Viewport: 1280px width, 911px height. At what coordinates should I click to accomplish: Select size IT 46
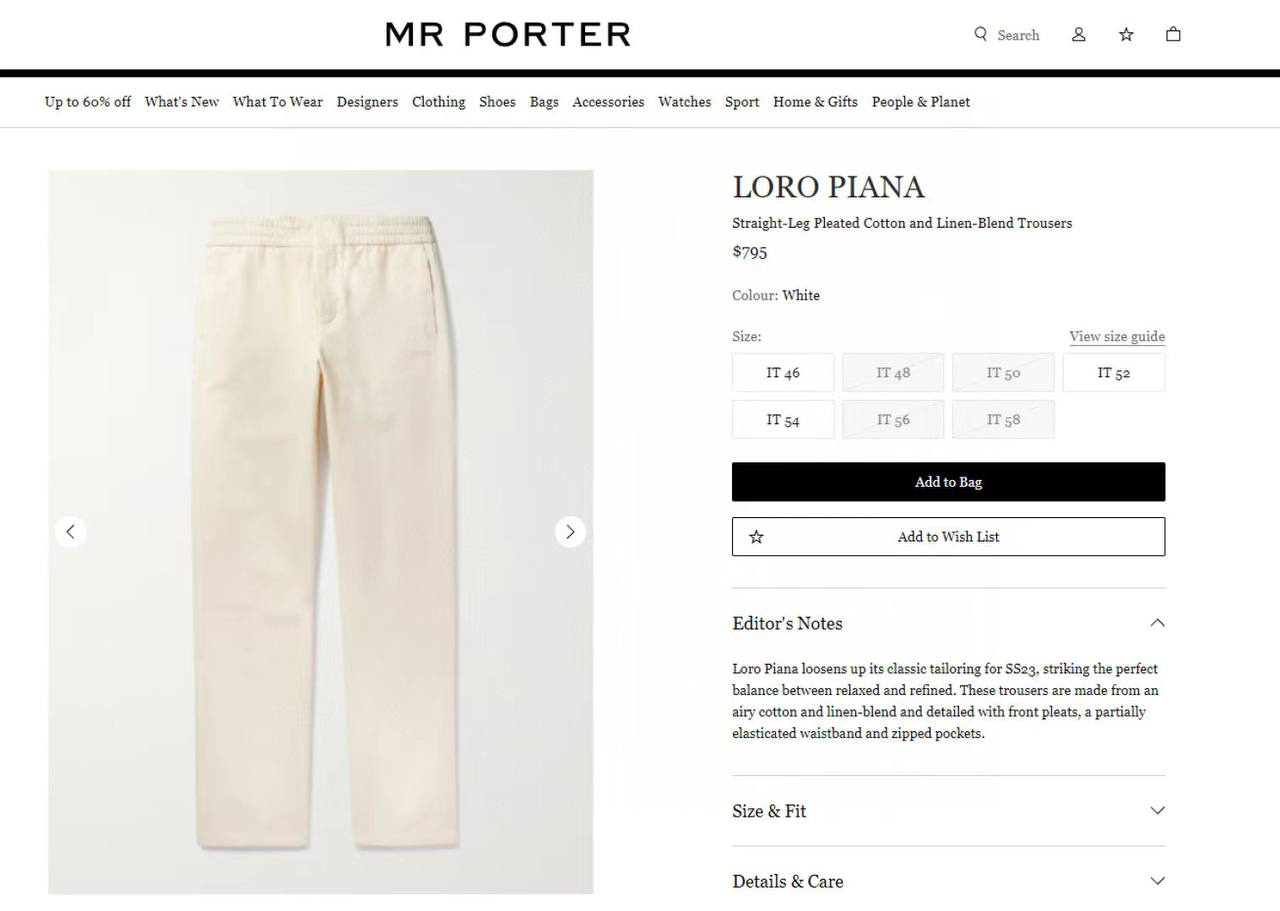pyautogui.click(x=783, y=373)
